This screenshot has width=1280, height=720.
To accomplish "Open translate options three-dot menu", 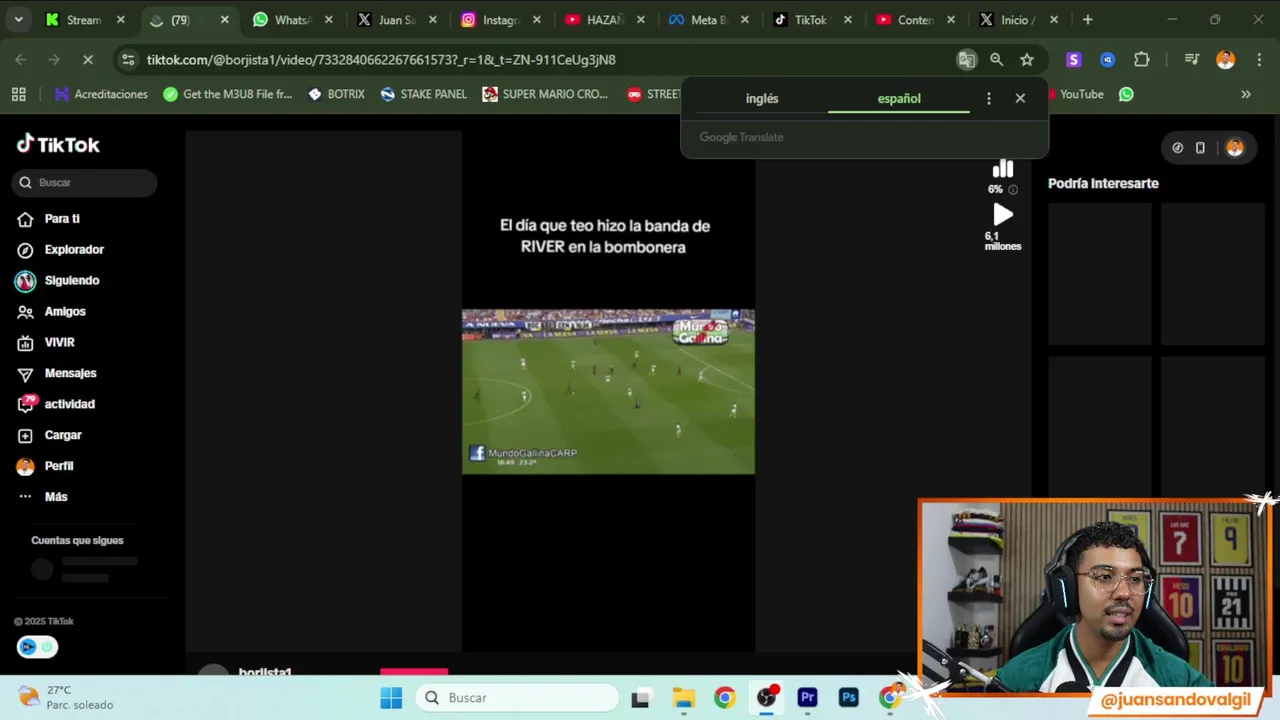I will point(988,99).
